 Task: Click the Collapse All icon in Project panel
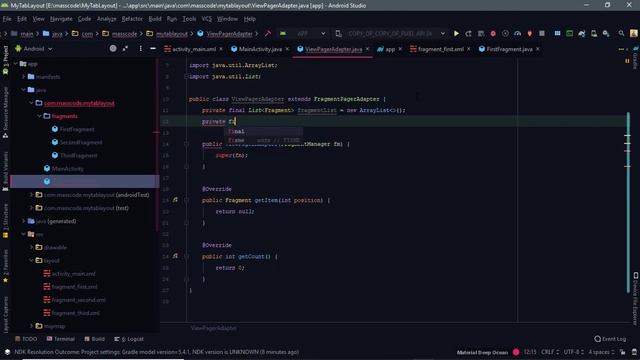tap(126, 49)
